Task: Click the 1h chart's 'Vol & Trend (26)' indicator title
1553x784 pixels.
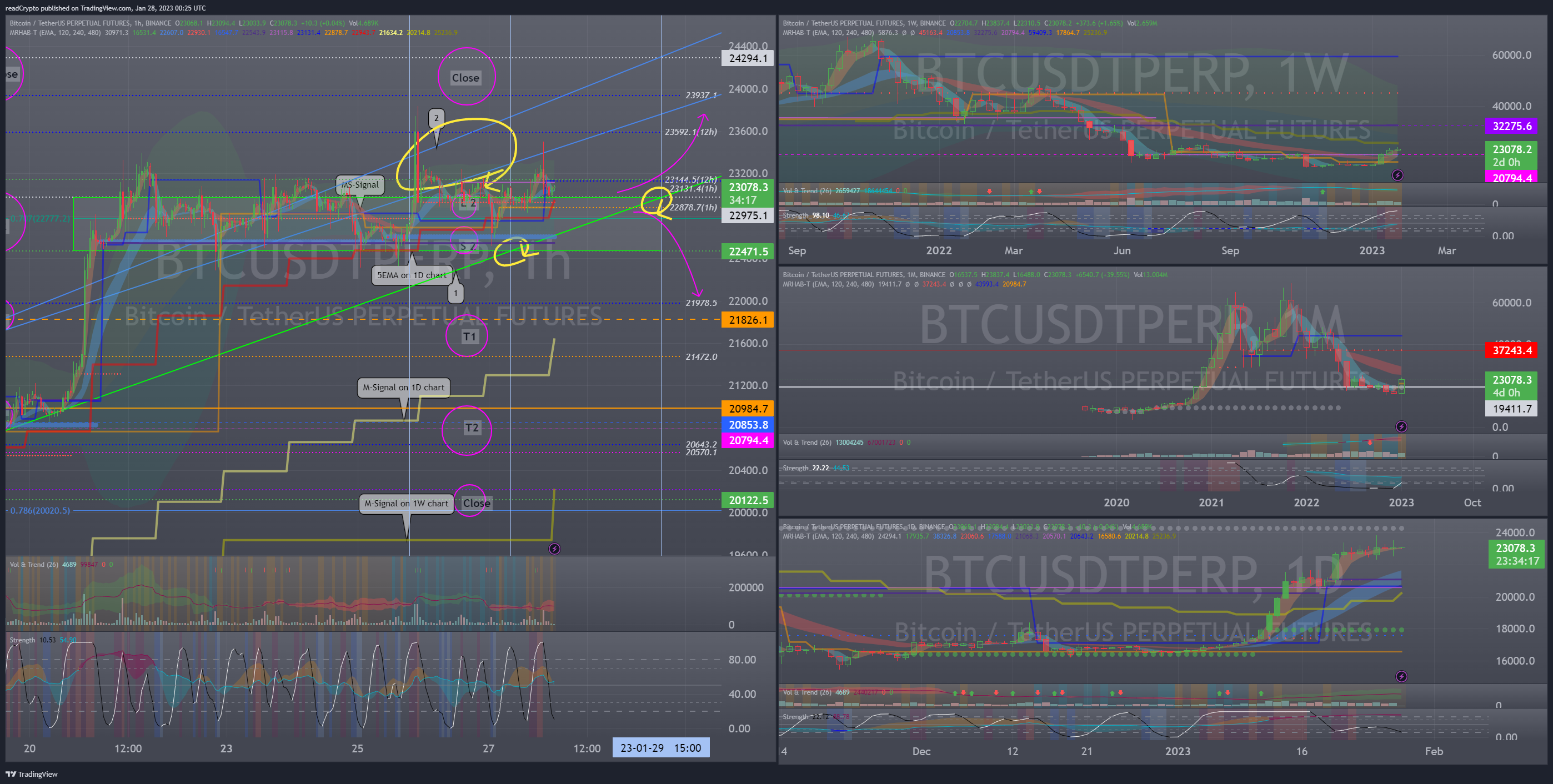Action: pos(34,565)
